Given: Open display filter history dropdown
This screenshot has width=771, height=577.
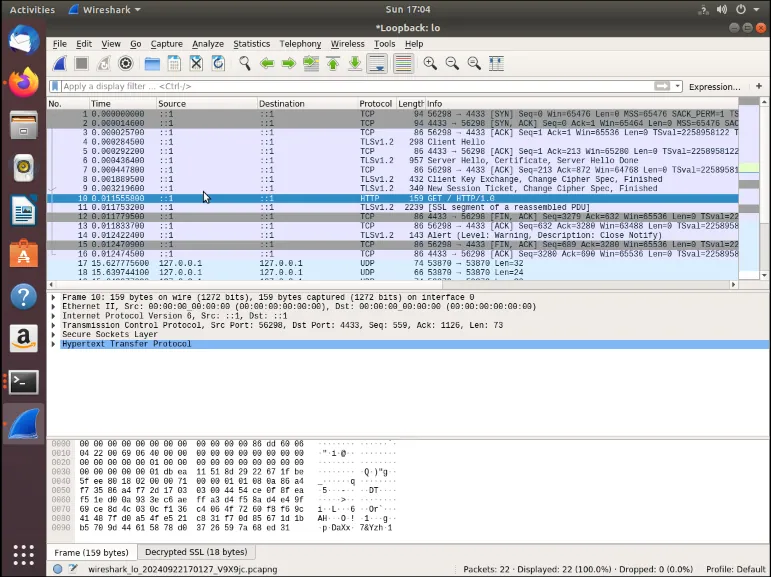Looking at the screenshot, I should pyautogui.click(x=678, y=86).
